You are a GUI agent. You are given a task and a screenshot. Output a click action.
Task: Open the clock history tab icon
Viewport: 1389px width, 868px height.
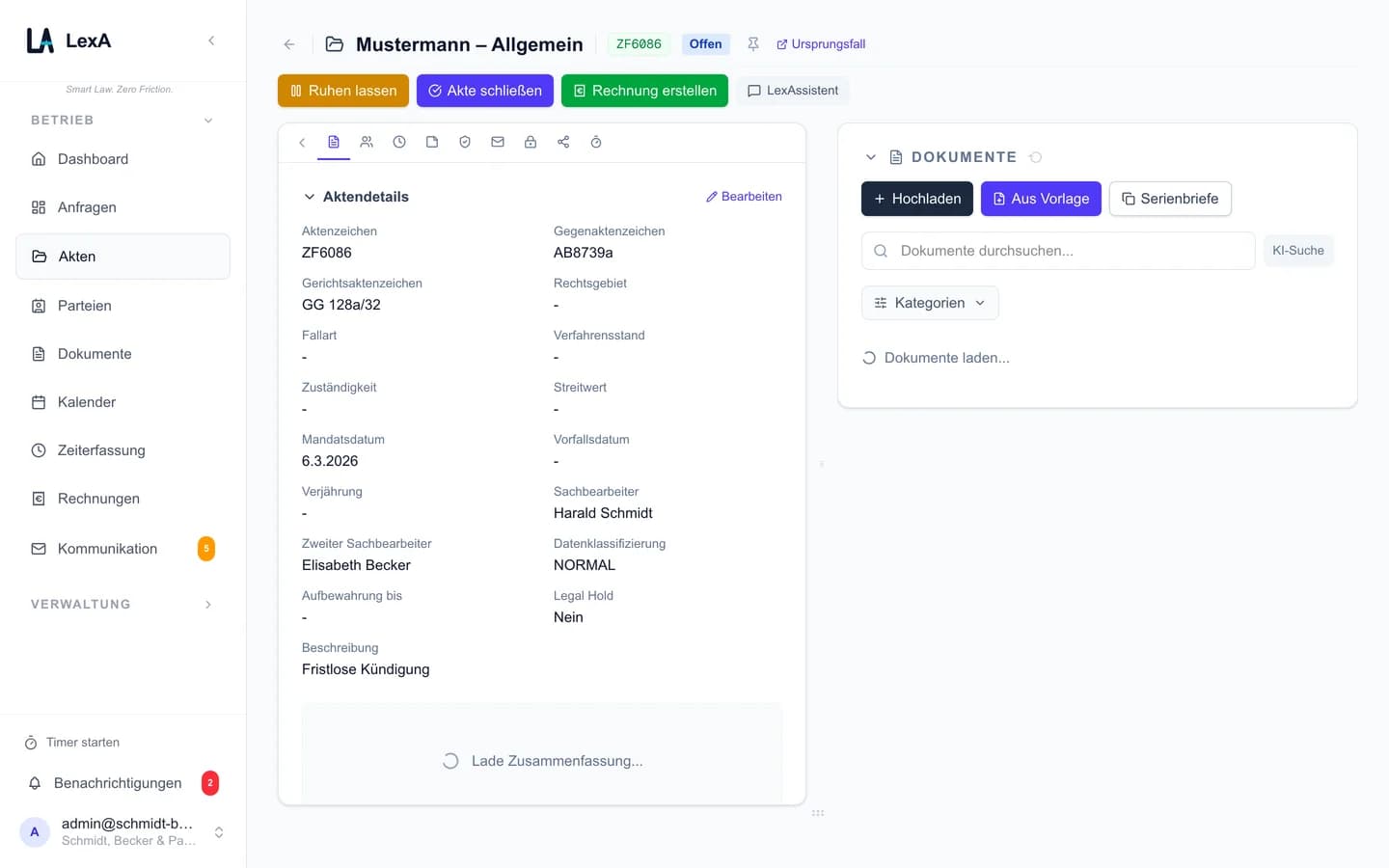click(x=399, y=142)
